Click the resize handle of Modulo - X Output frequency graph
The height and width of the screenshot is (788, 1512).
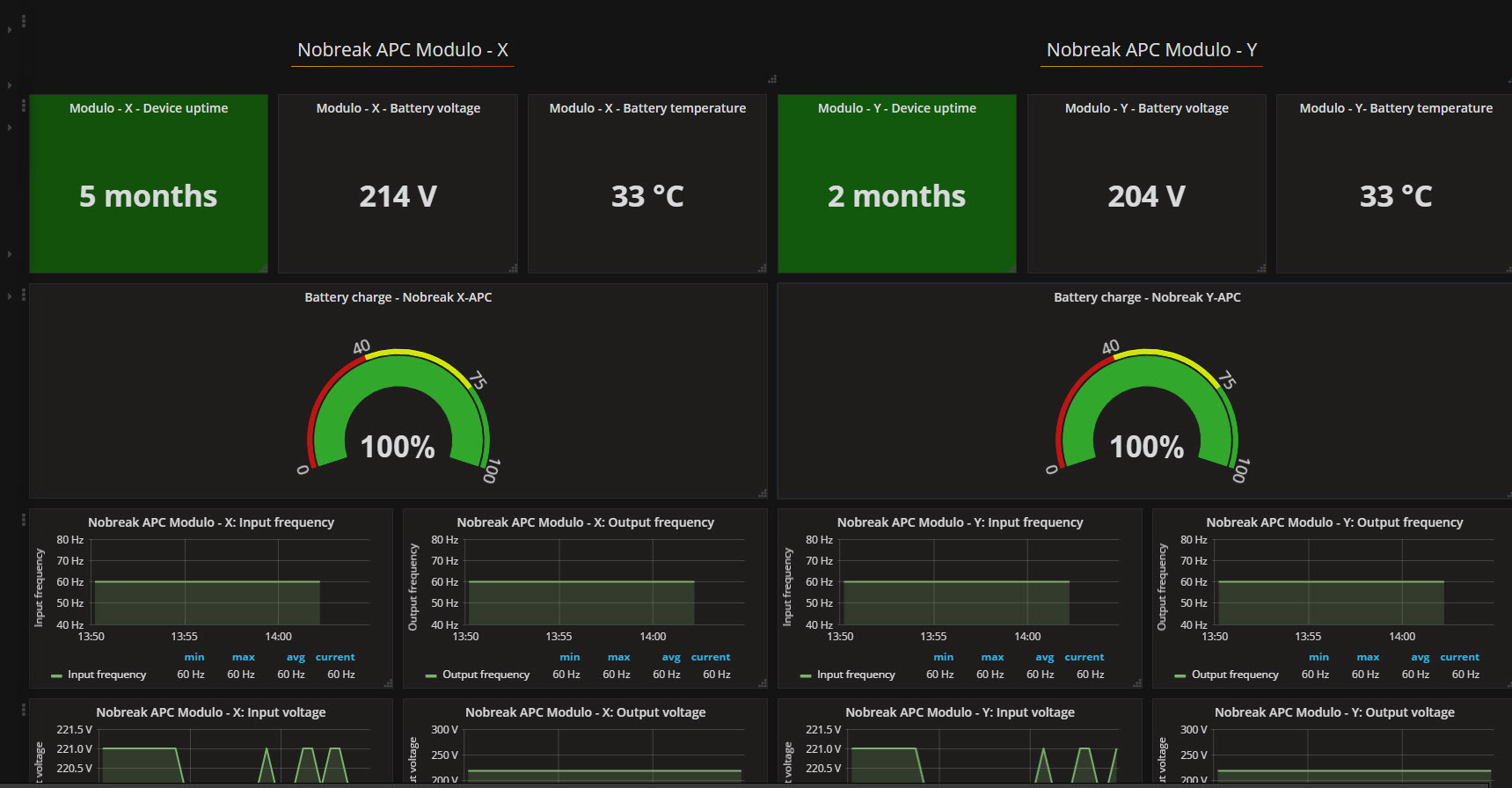[763, 683]
